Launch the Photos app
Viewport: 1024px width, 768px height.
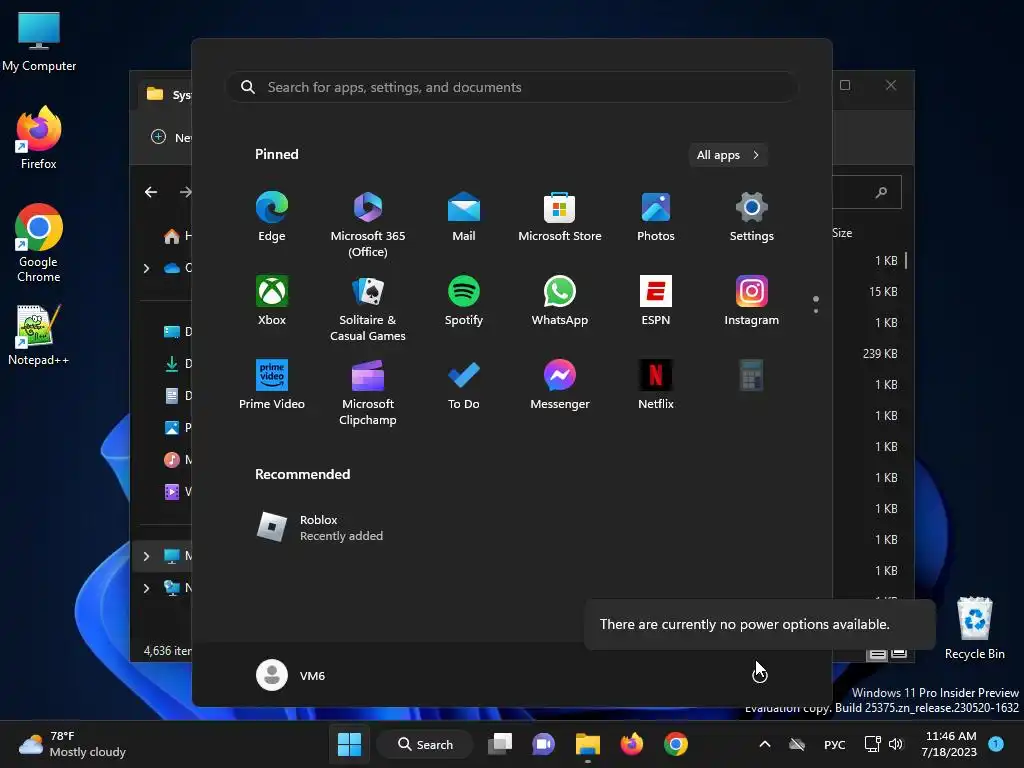click(x=656, y=217)
